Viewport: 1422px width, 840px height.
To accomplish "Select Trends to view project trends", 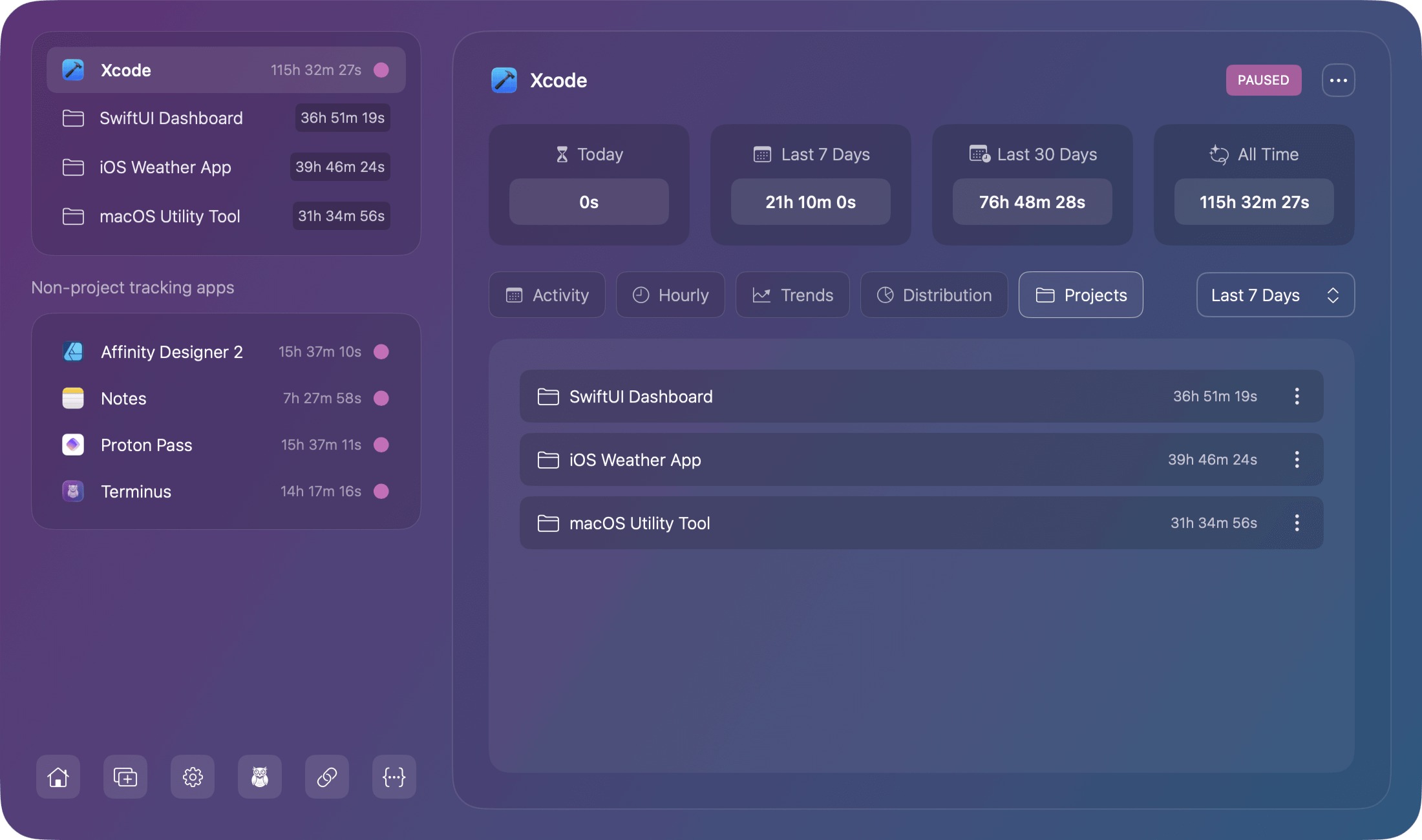I will click(792, 295).
